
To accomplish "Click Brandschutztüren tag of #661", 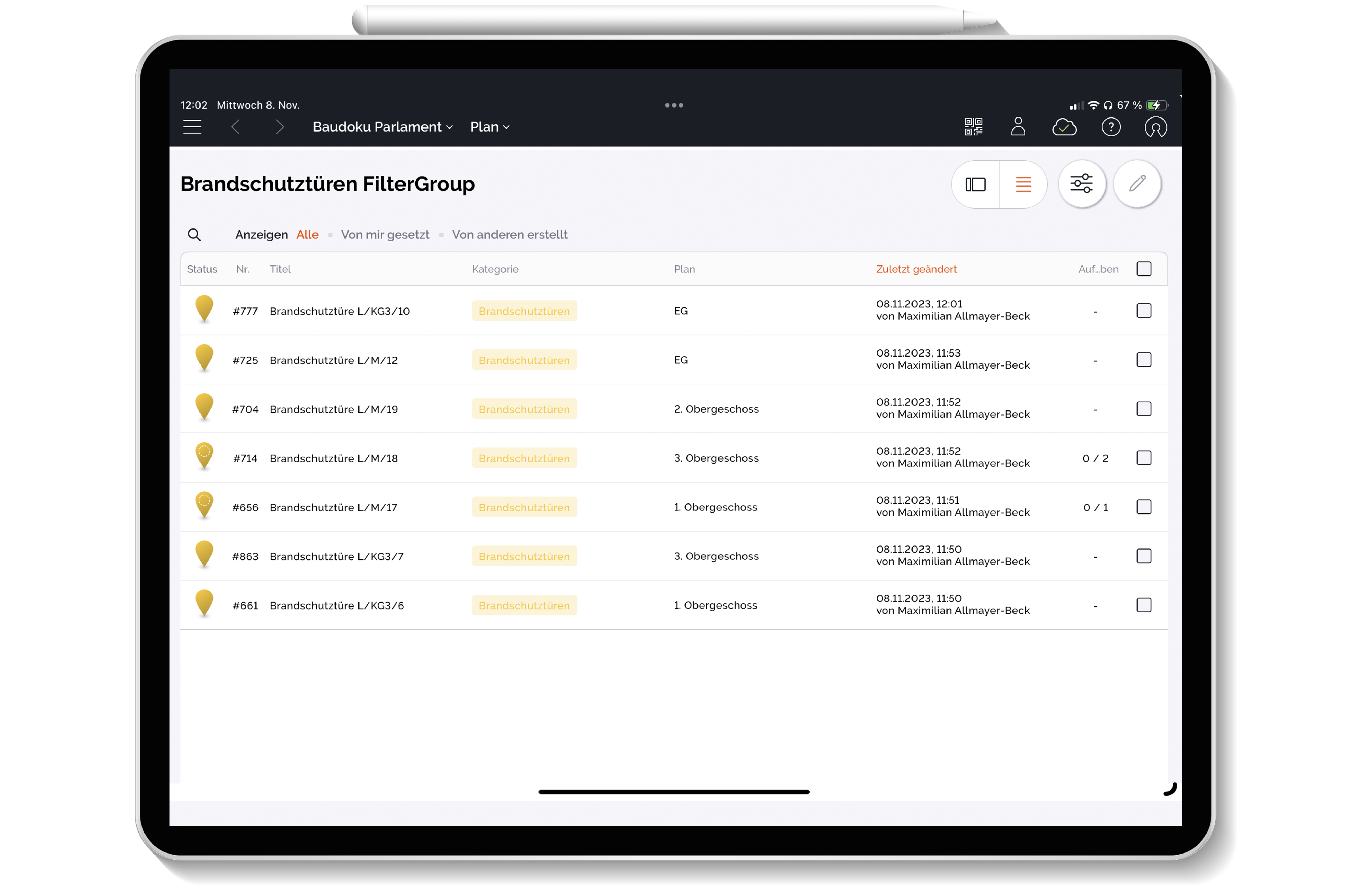I will (524, 605).
